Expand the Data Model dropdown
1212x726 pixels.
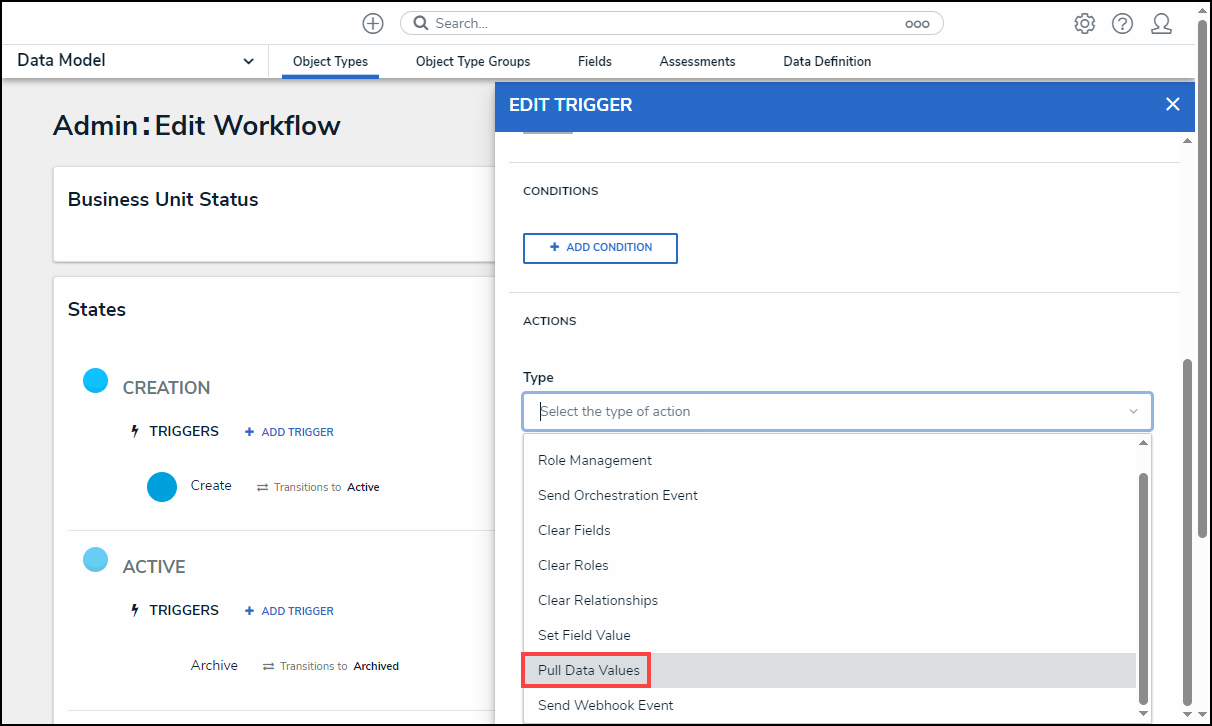coord(247,61)
